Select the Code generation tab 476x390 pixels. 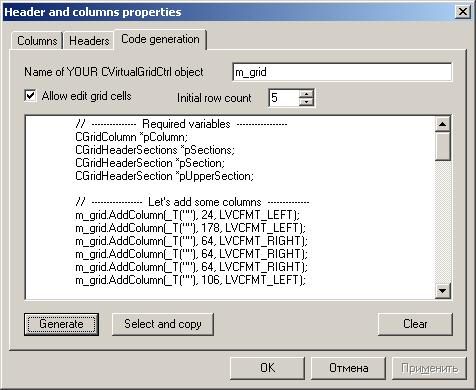click(160, 39)
